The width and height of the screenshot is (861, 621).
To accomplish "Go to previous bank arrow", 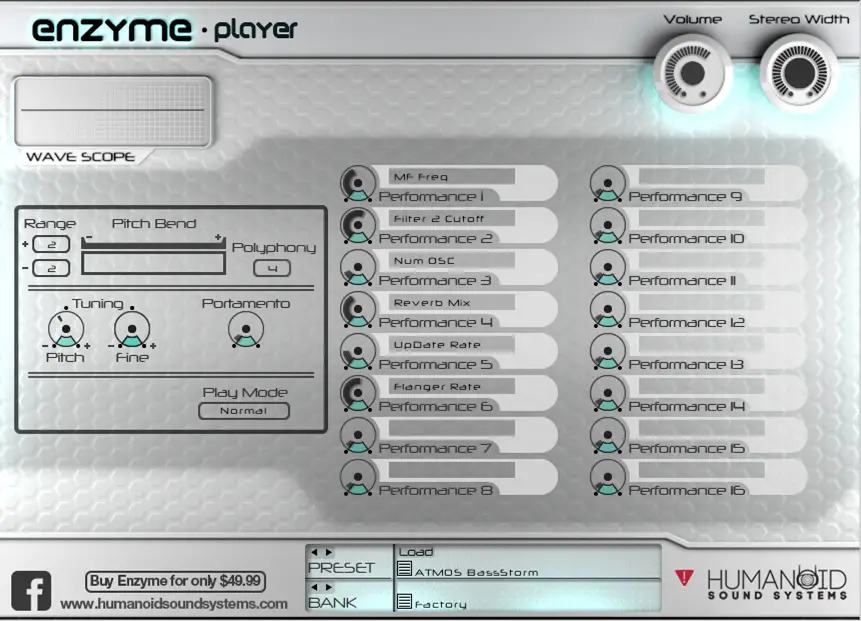I will pos(314,587).
